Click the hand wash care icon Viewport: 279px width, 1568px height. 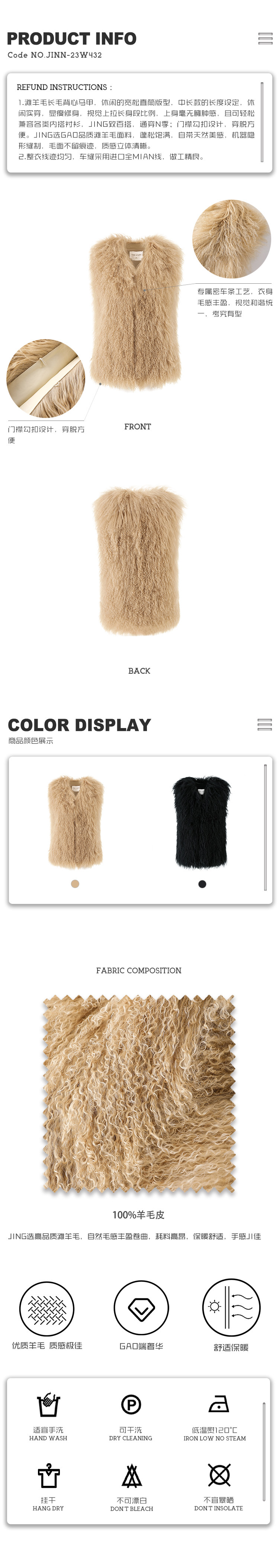pyautogui.click(x=48, y=1405)
